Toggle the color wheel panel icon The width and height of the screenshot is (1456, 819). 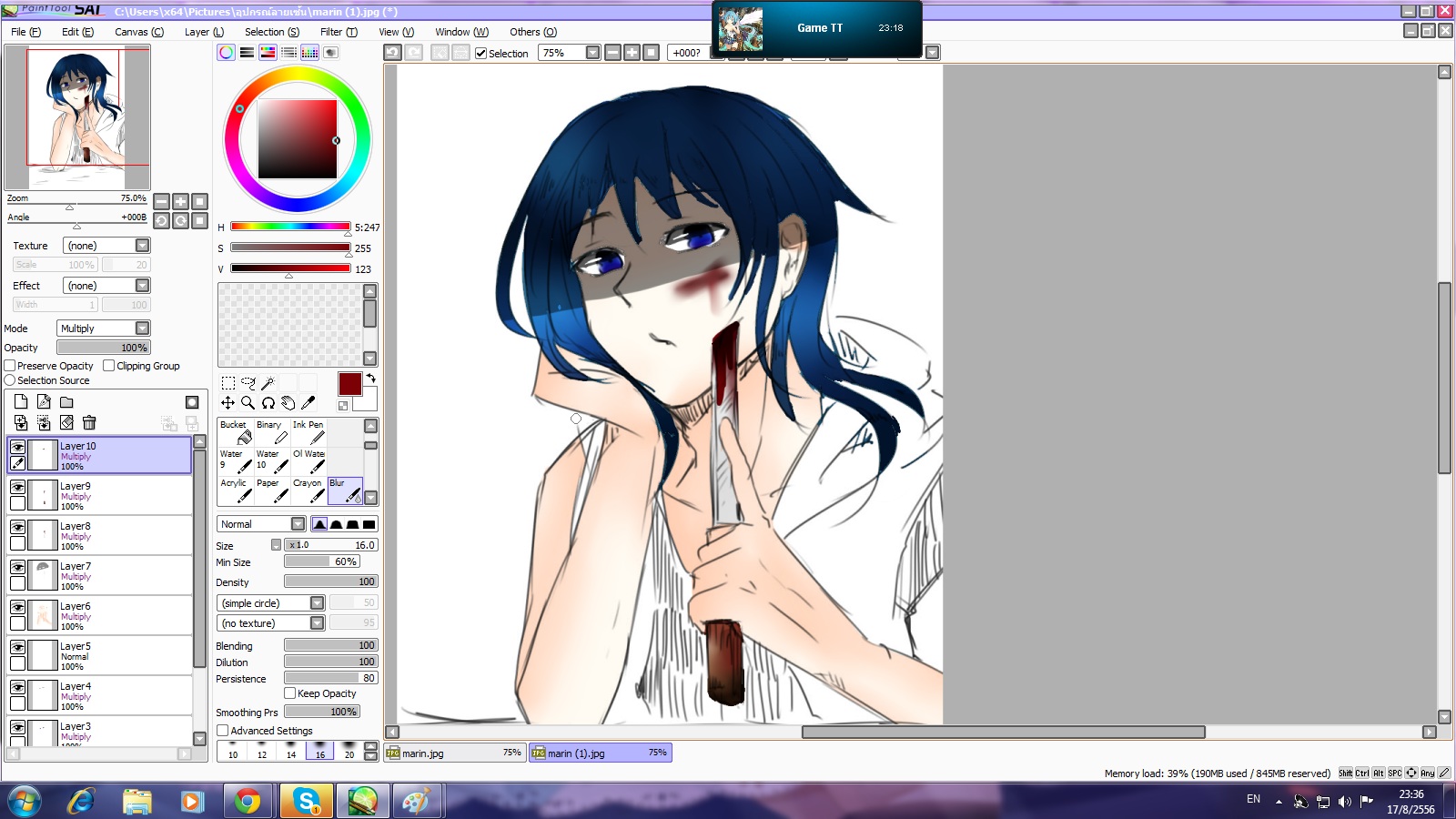point(226,53)
